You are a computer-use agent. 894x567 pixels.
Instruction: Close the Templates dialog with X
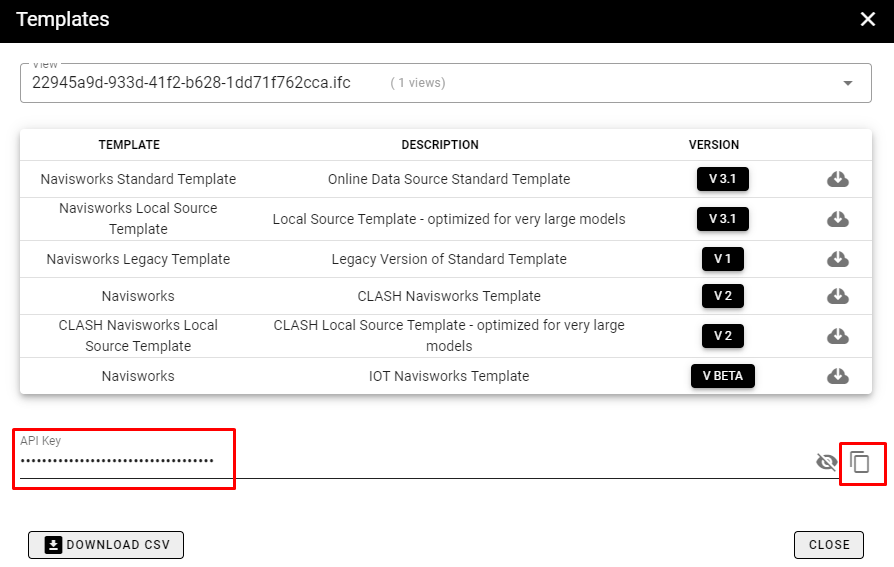(868, 19)
